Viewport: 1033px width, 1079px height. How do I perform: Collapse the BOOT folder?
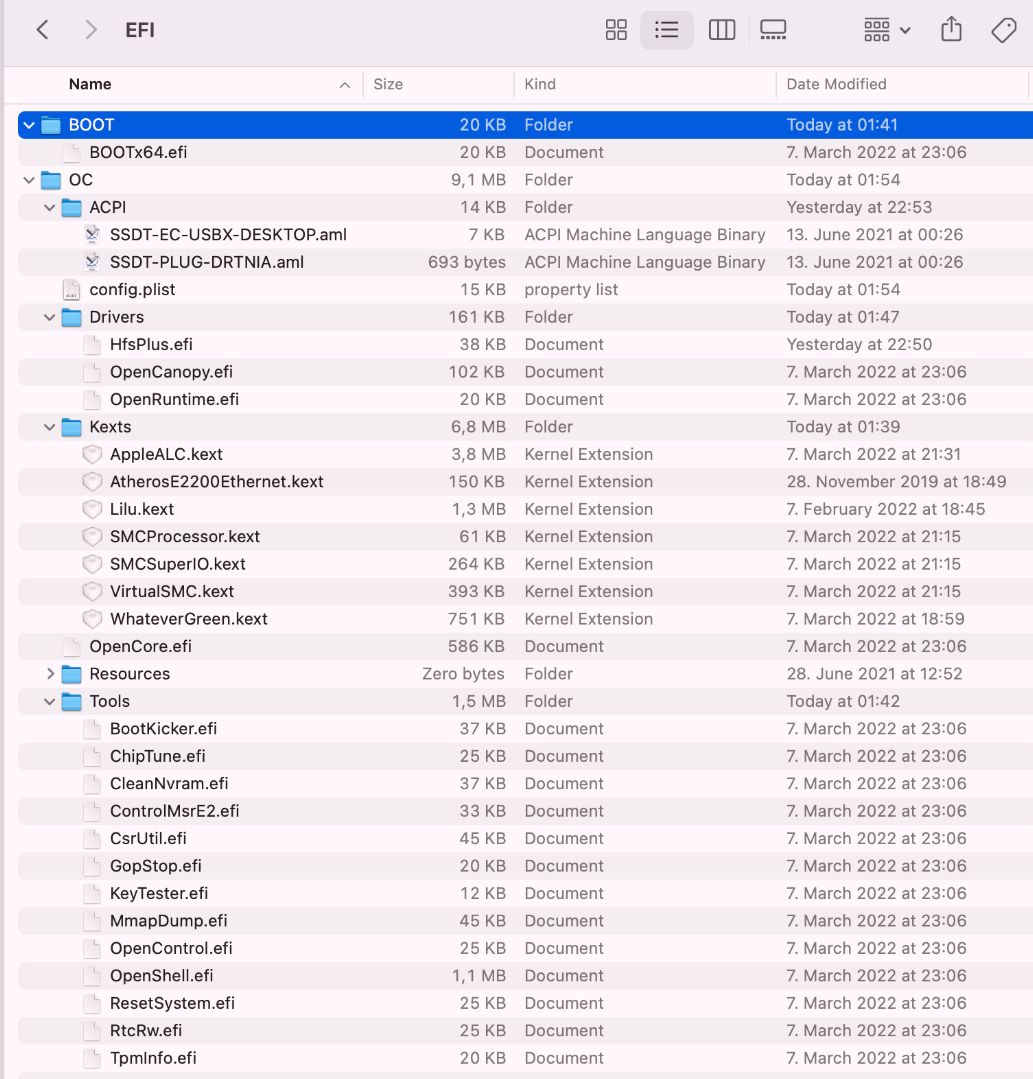coord(29,125)
